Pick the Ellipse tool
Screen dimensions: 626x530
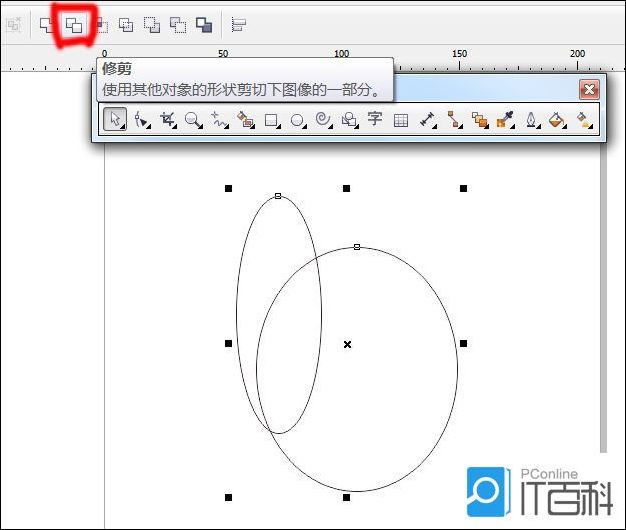297,120
